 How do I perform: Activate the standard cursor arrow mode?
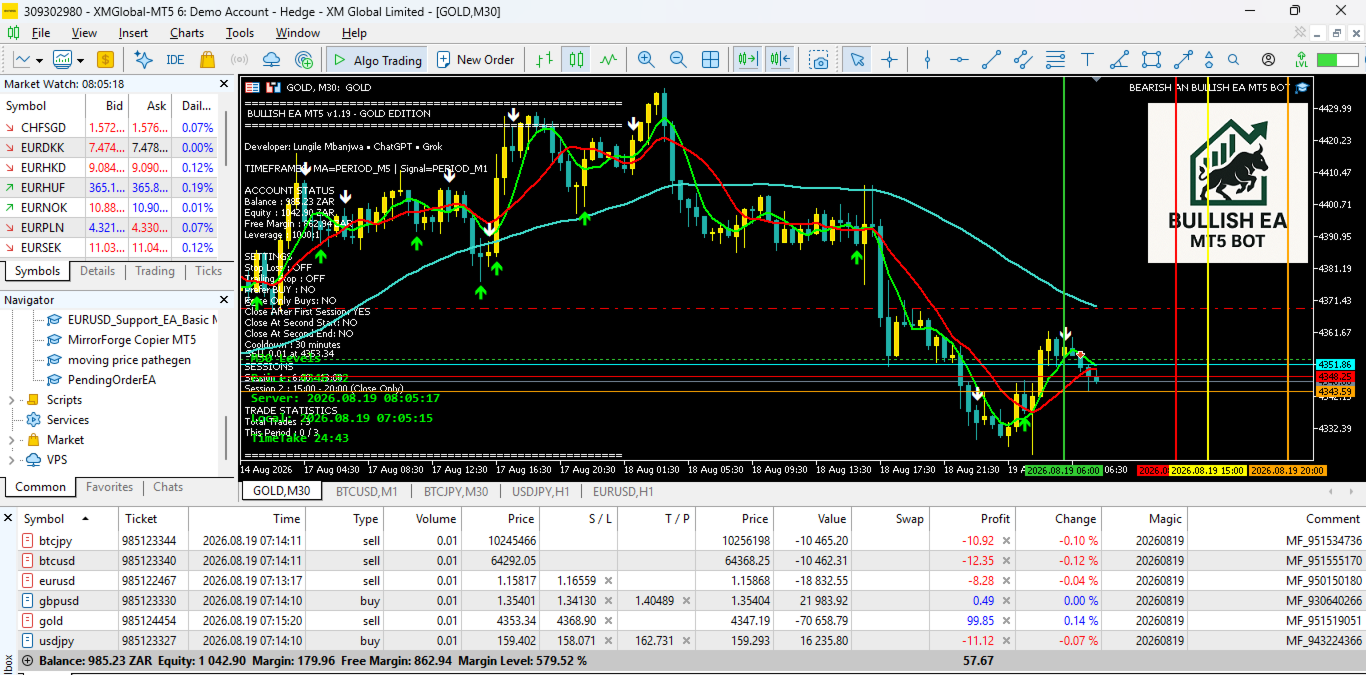pos(856,60)
